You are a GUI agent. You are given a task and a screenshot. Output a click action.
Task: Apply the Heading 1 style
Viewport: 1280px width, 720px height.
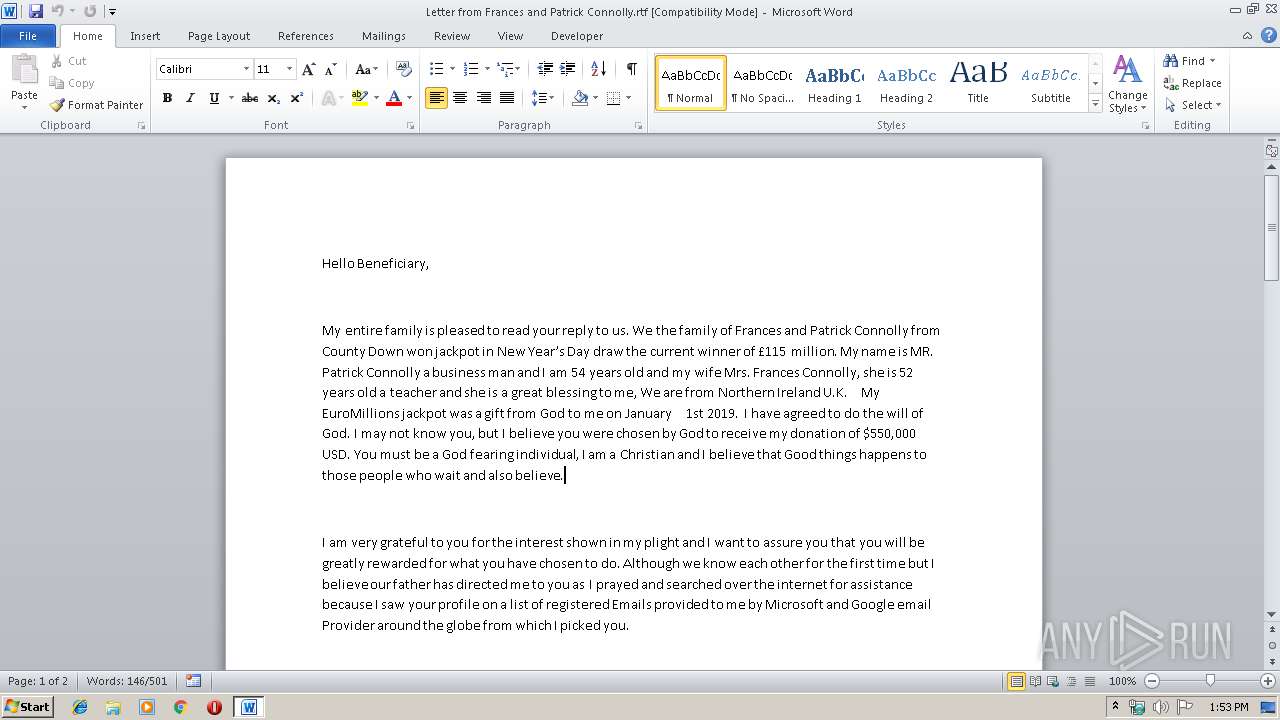click(x=834, y=83)
